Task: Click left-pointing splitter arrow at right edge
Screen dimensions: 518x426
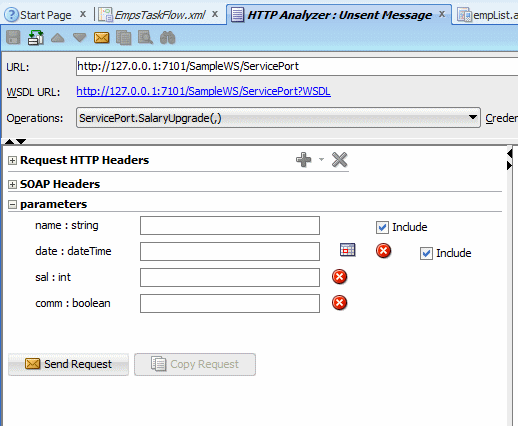Action: pyautogui.click(x=509, y=154)
